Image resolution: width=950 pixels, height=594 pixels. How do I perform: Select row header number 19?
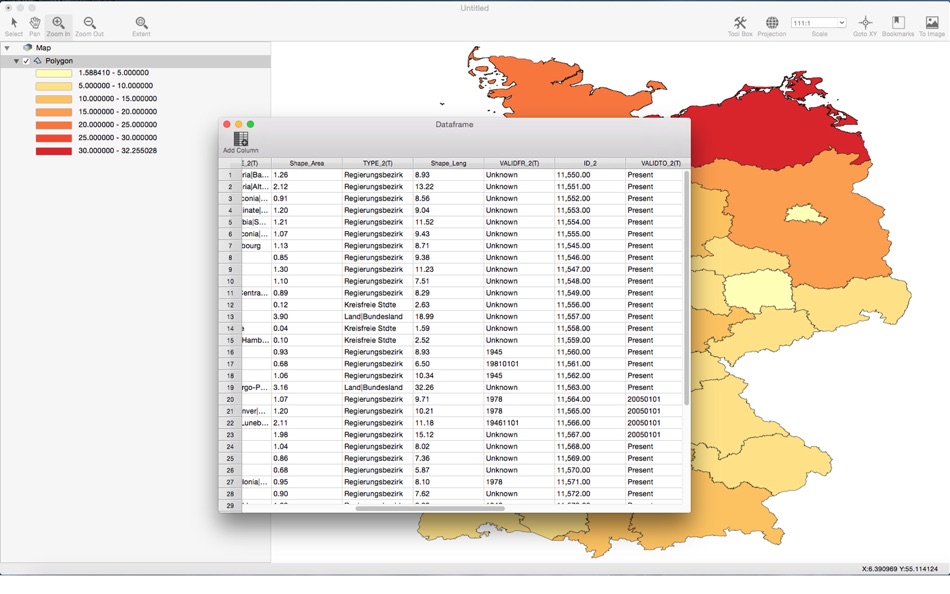pyautogui.click(x=230, y=387)
